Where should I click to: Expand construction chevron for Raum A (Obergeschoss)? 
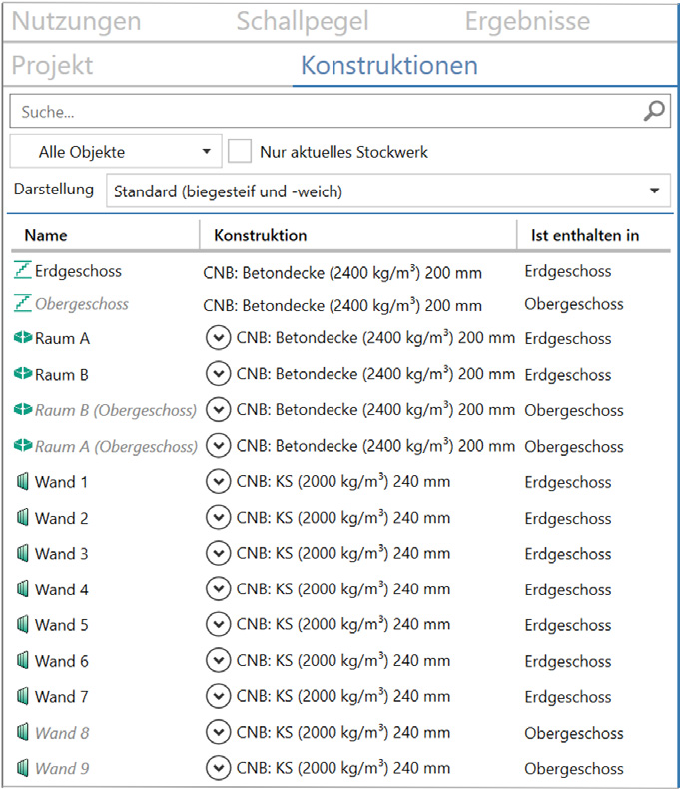[218, 446]
